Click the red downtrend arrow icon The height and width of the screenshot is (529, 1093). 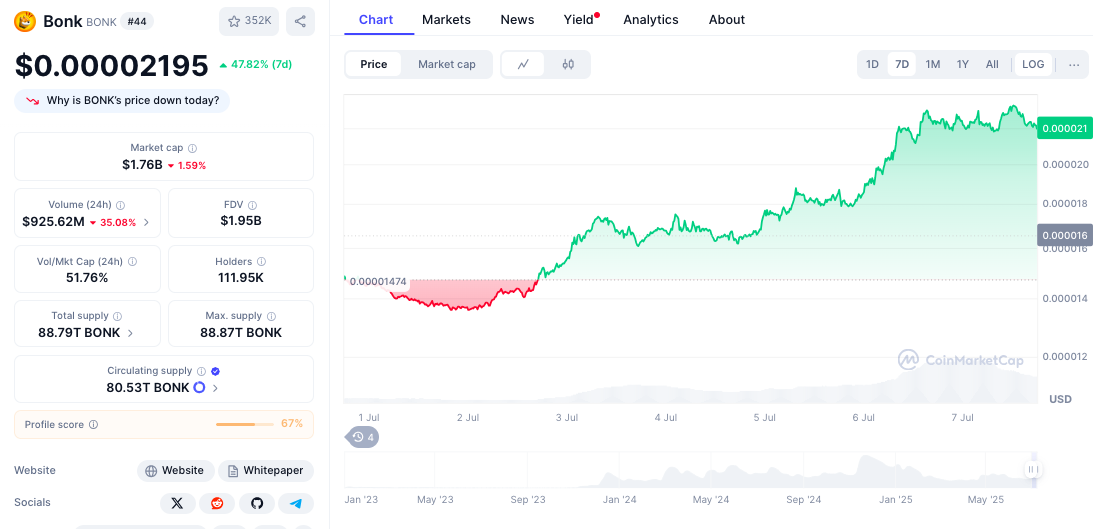(33, 101)
